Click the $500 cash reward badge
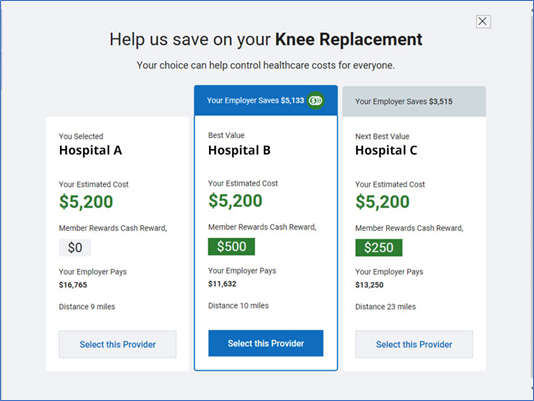The width and height of the screenshot is (534, 401). point(231,246)
